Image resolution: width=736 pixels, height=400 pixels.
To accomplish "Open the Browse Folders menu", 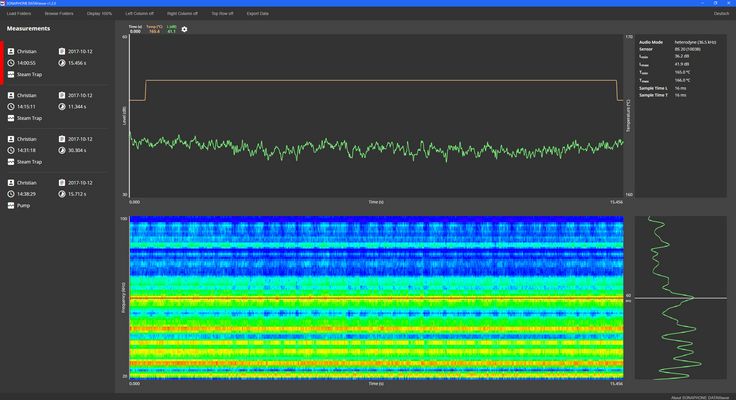I will [60, 14].
